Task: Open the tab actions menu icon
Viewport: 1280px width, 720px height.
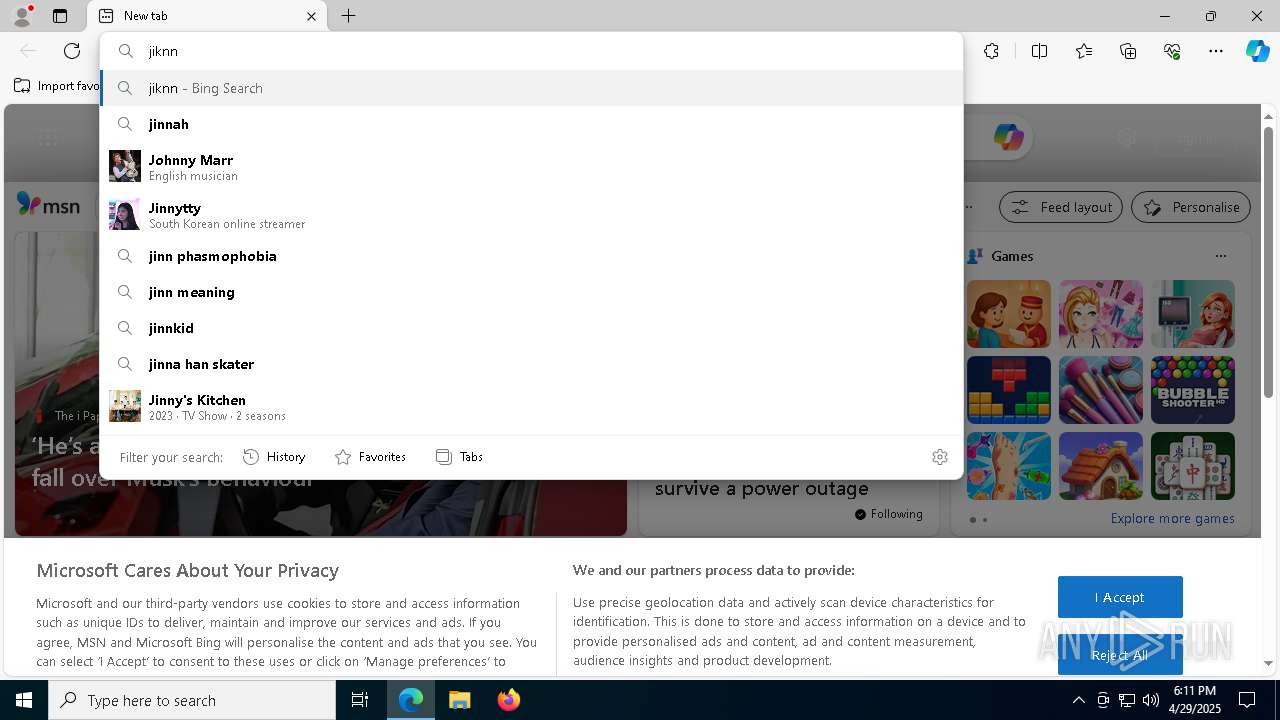Action: pos(60,16)
